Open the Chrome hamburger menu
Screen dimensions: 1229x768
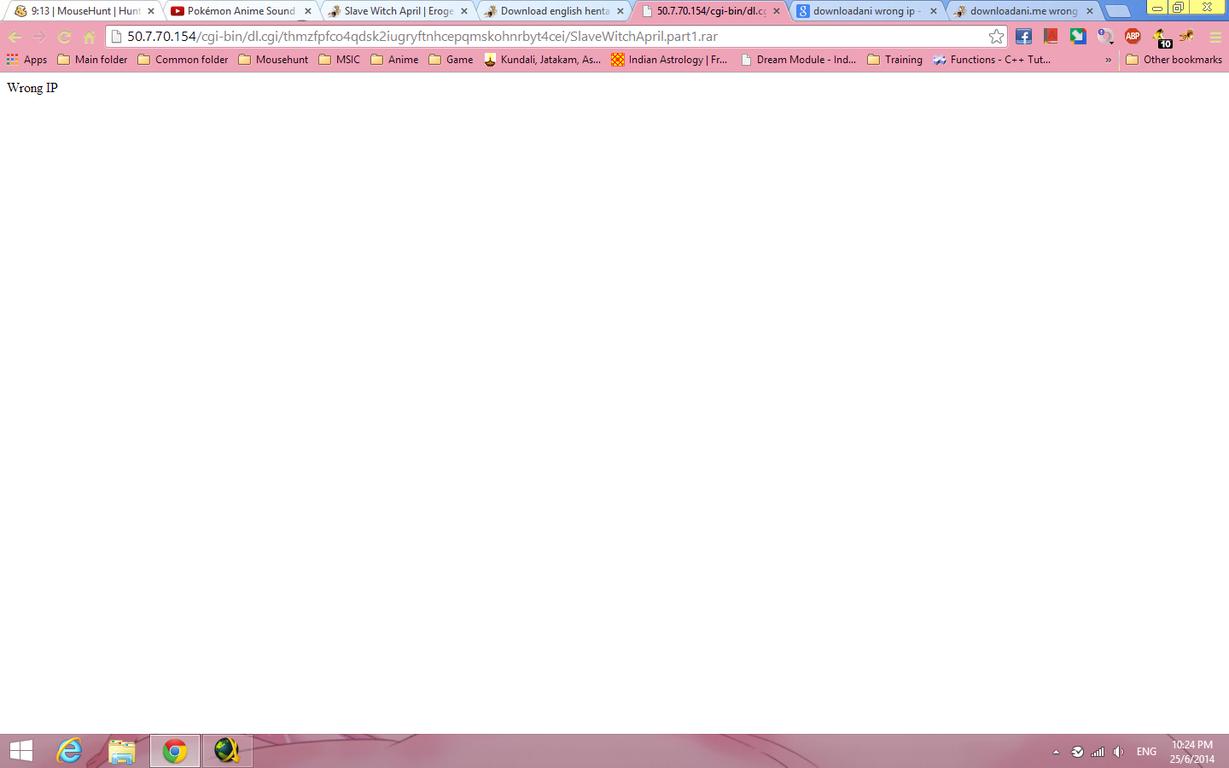pyautogui.click(x=1215, y=36)
